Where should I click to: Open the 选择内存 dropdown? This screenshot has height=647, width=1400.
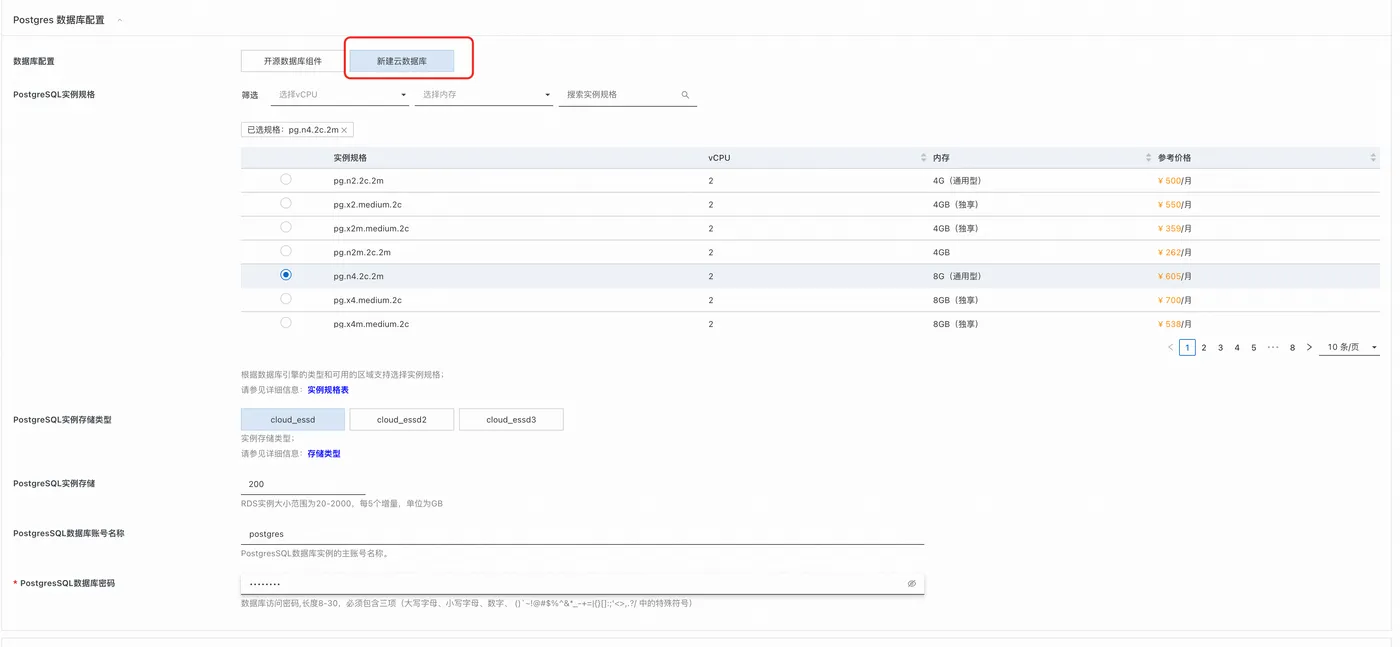484,95
